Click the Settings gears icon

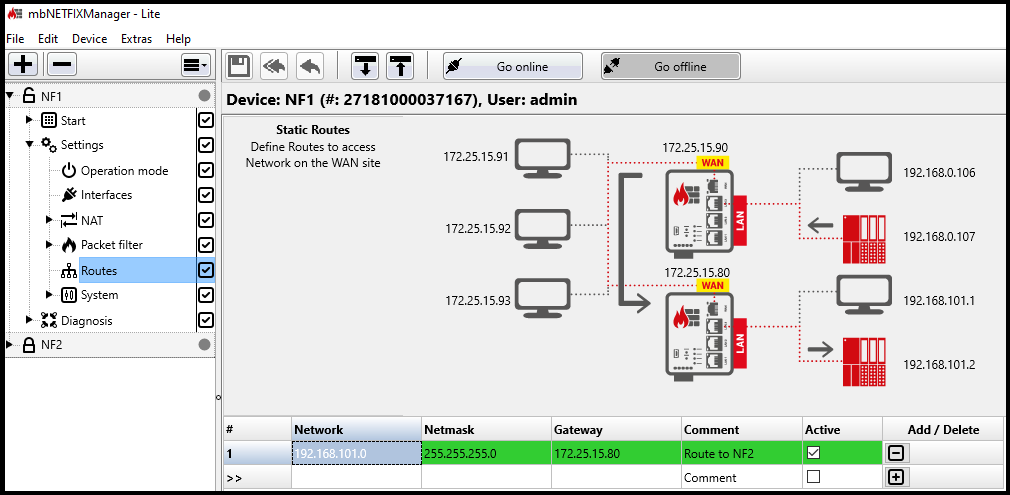(x=49, y=145)
